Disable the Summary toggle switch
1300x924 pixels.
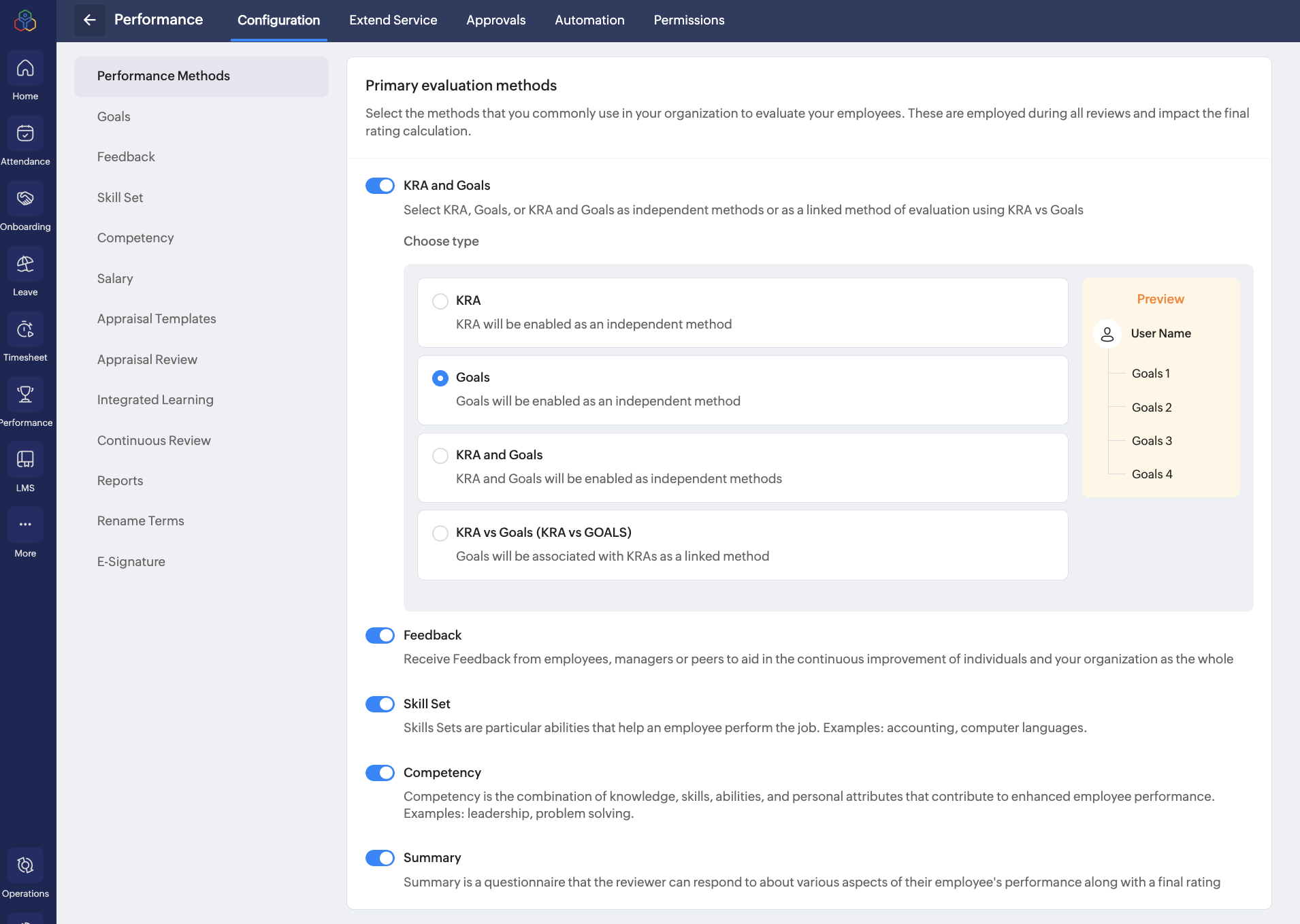(x=380, y=858)
